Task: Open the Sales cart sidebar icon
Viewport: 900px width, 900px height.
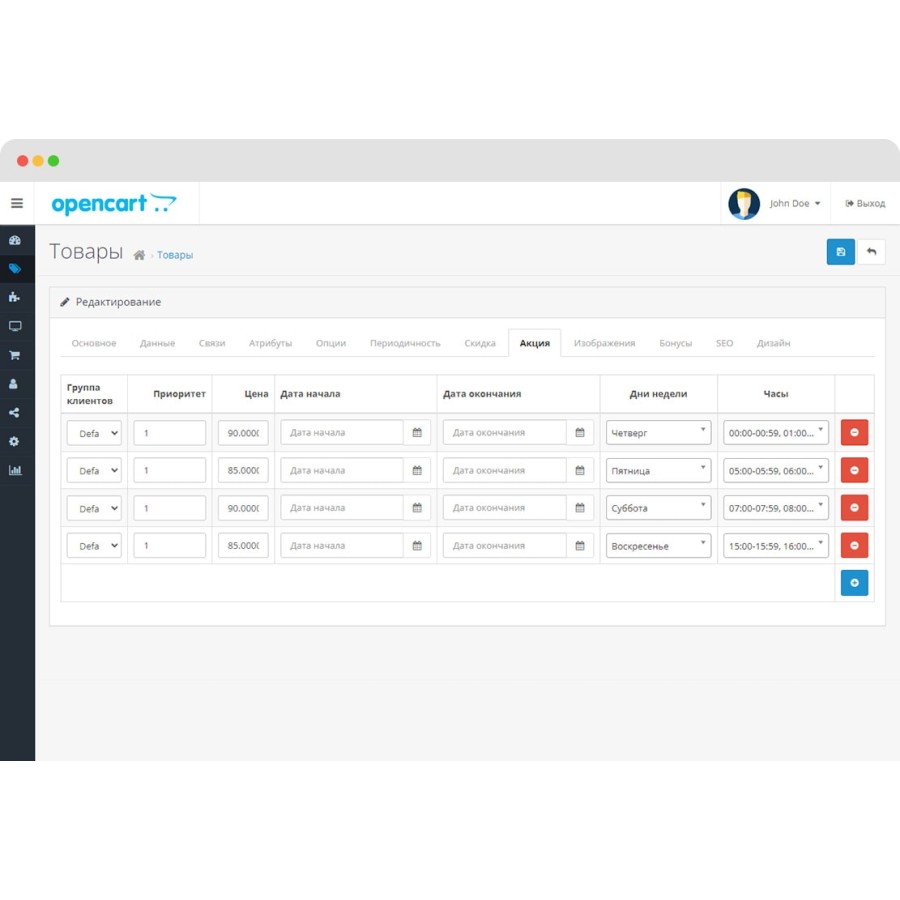Action: coord(15,355)
